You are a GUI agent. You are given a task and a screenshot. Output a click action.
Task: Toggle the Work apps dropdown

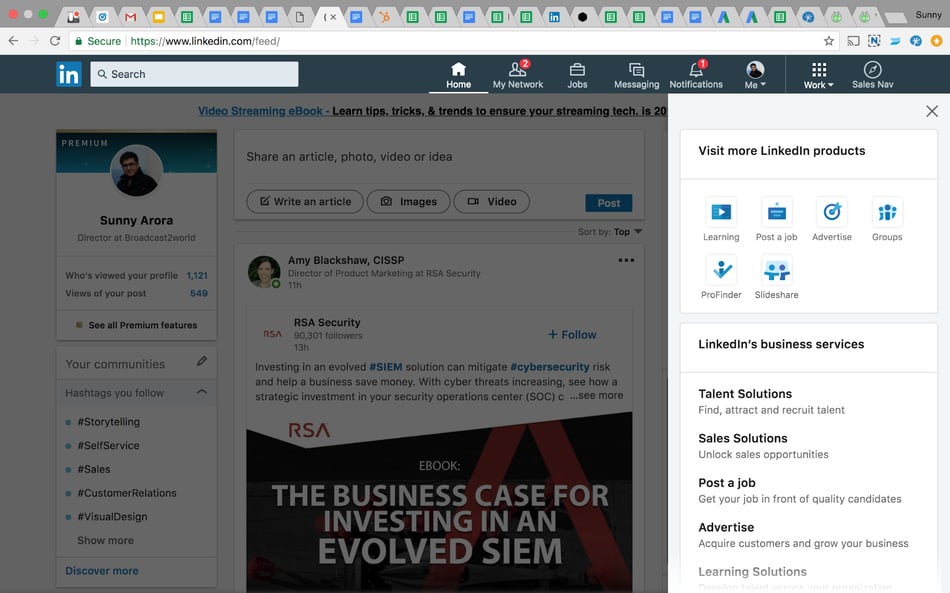[x=819, y=75]
